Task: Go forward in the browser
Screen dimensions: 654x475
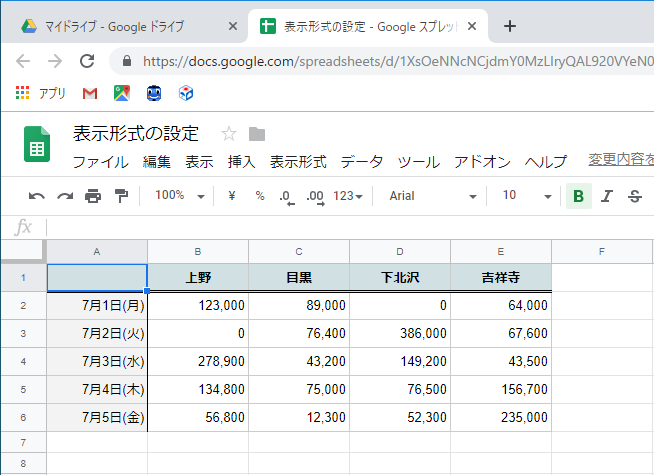Action: coord(55,61)
